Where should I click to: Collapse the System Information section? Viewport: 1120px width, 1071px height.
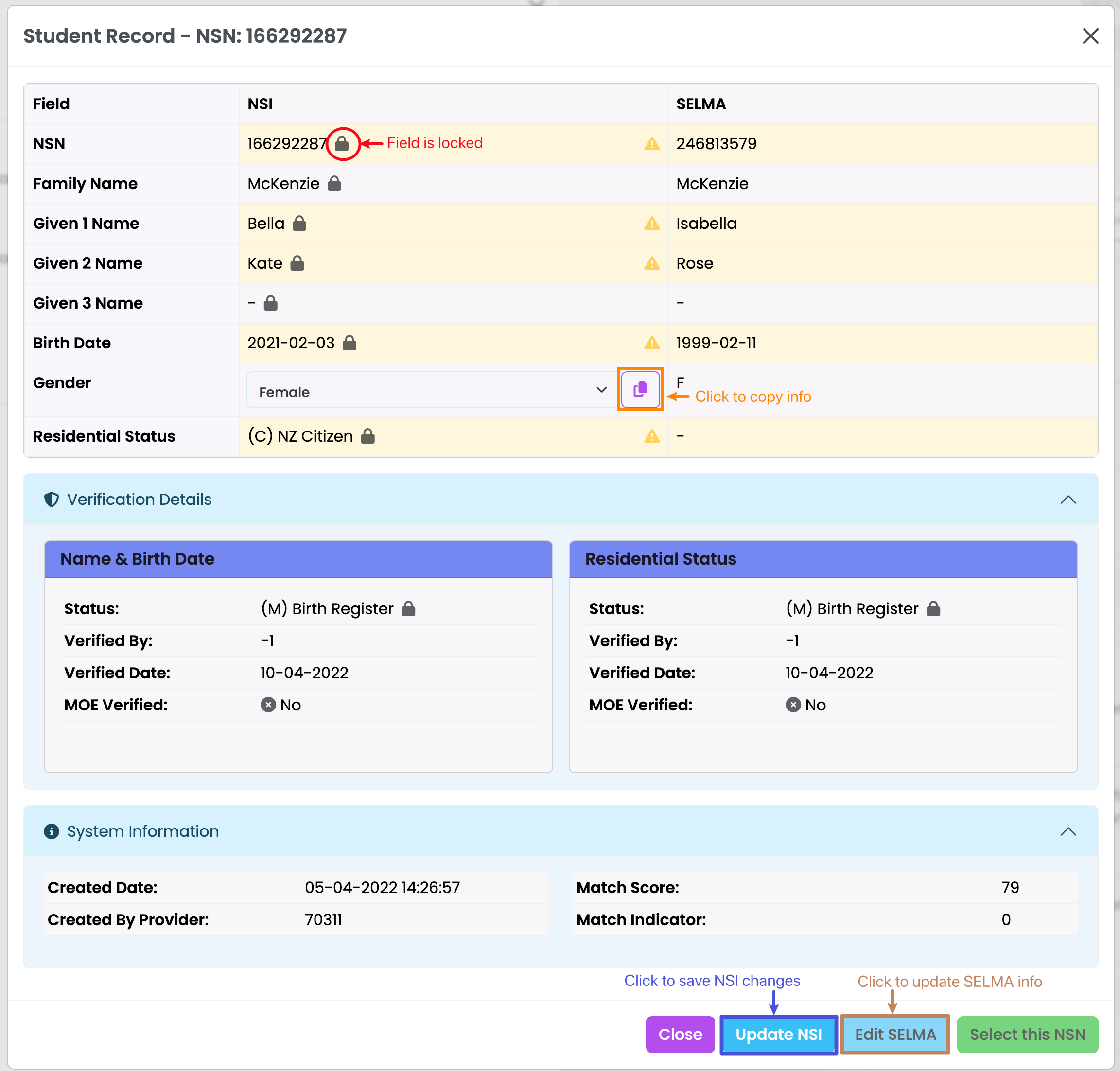tap(1067, 831)
